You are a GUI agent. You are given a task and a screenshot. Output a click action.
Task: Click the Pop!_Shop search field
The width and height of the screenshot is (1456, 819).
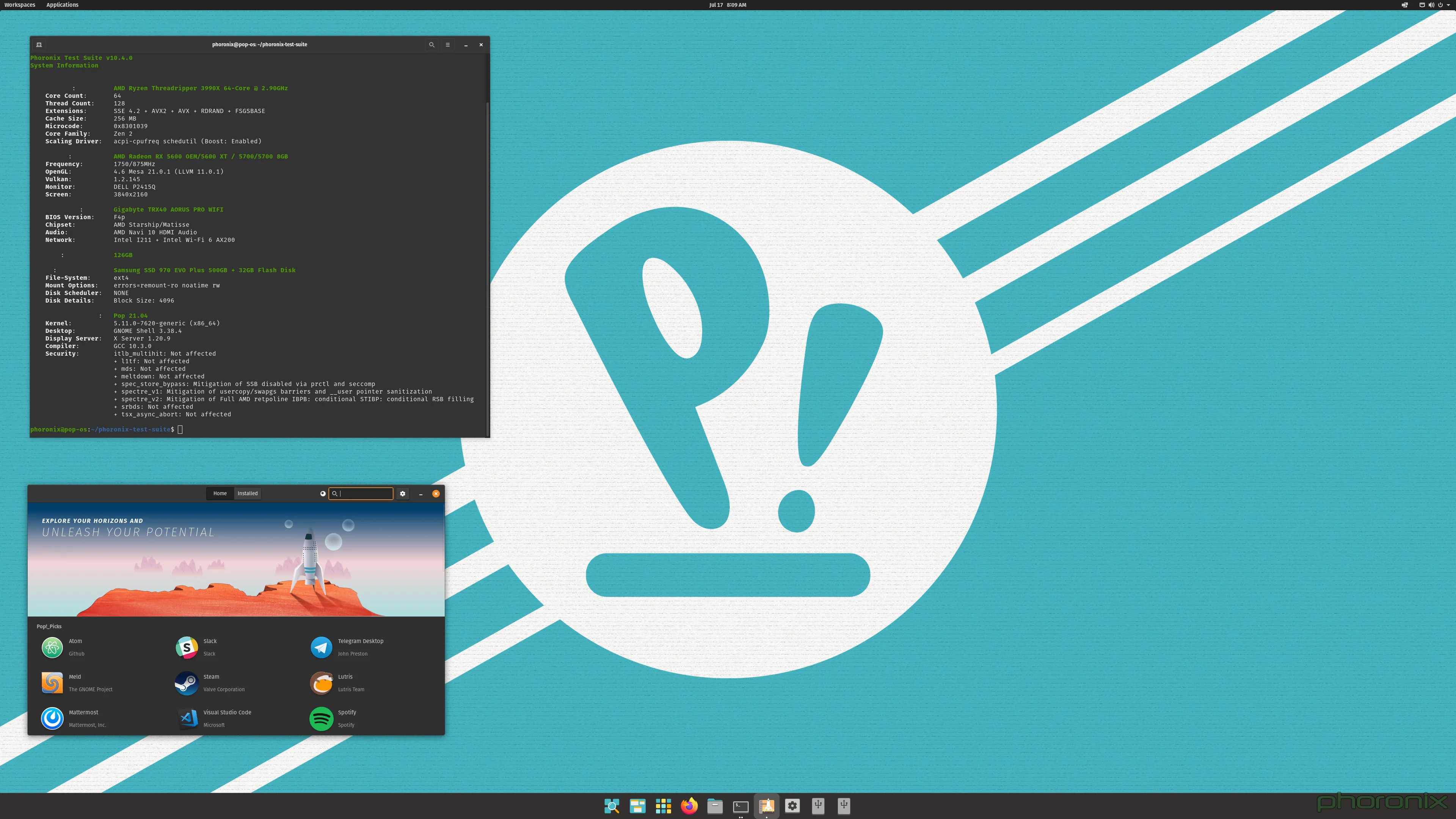pyautogui.click(x=361, y=493)
